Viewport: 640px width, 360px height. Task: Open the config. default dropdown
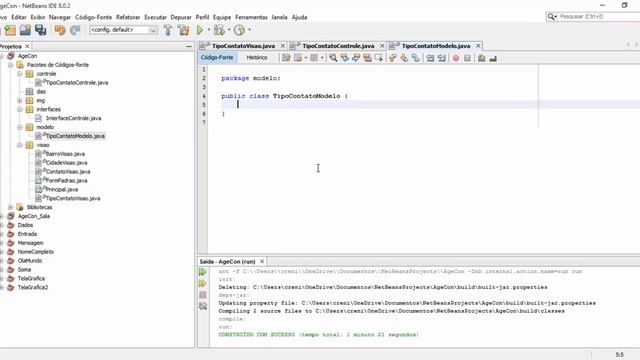click(x=153, y=30)
